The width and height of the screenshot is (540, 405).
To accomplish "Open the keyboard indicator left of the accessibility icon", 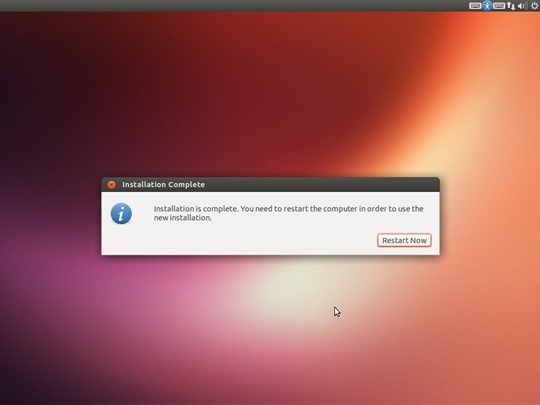I will 475,6.
